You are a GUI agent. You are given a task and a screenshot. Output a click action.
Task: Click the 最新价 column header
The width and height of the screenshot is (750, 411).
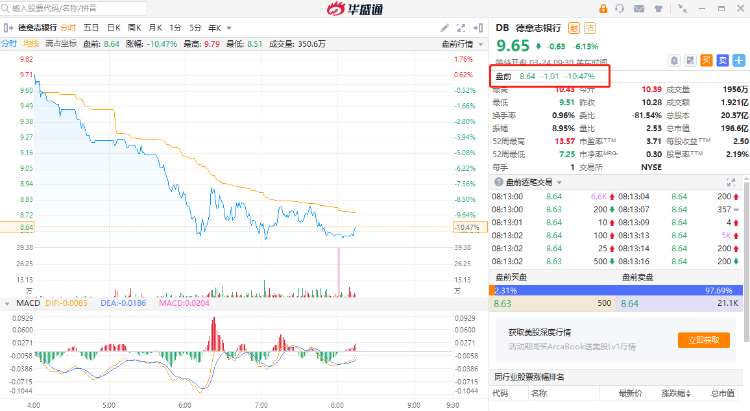[x=630, y=393]
